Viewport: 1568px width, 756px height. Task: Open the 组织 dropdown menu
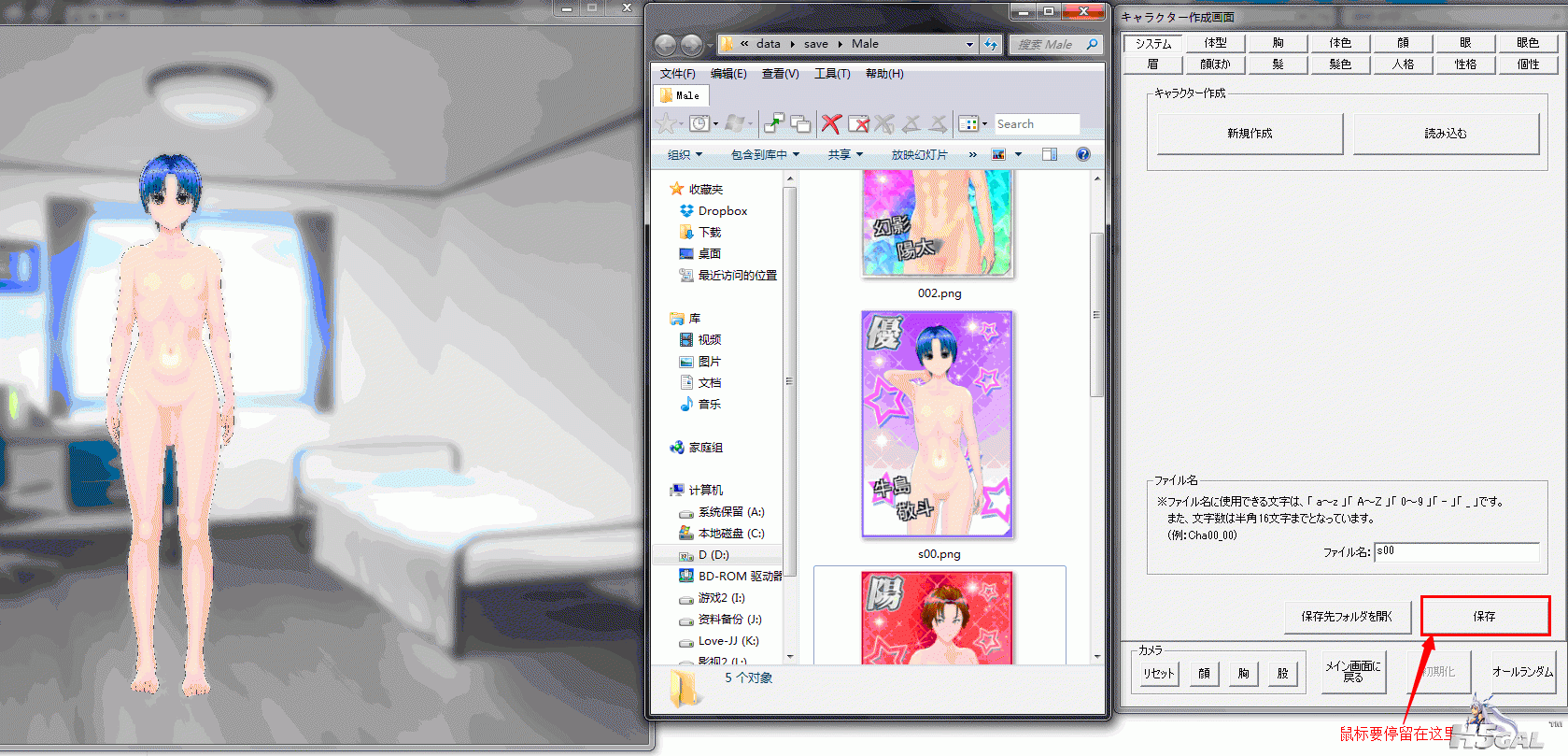(685, 154)
